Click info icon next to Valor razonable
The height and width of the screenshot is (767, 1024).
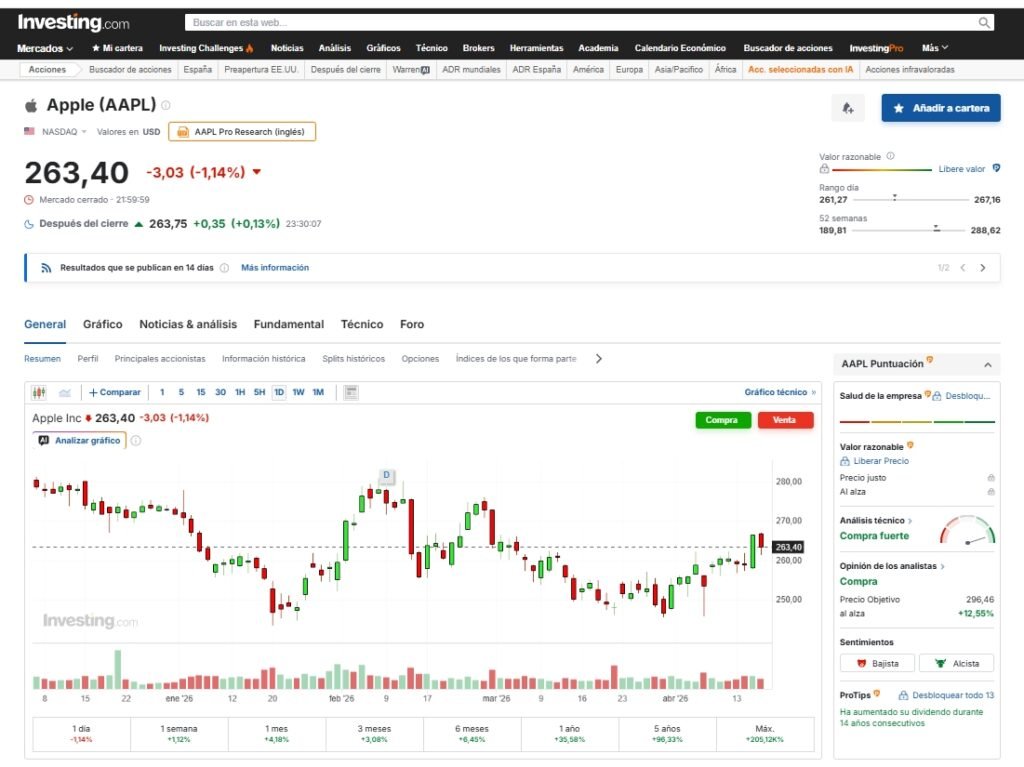pos(890,156)
